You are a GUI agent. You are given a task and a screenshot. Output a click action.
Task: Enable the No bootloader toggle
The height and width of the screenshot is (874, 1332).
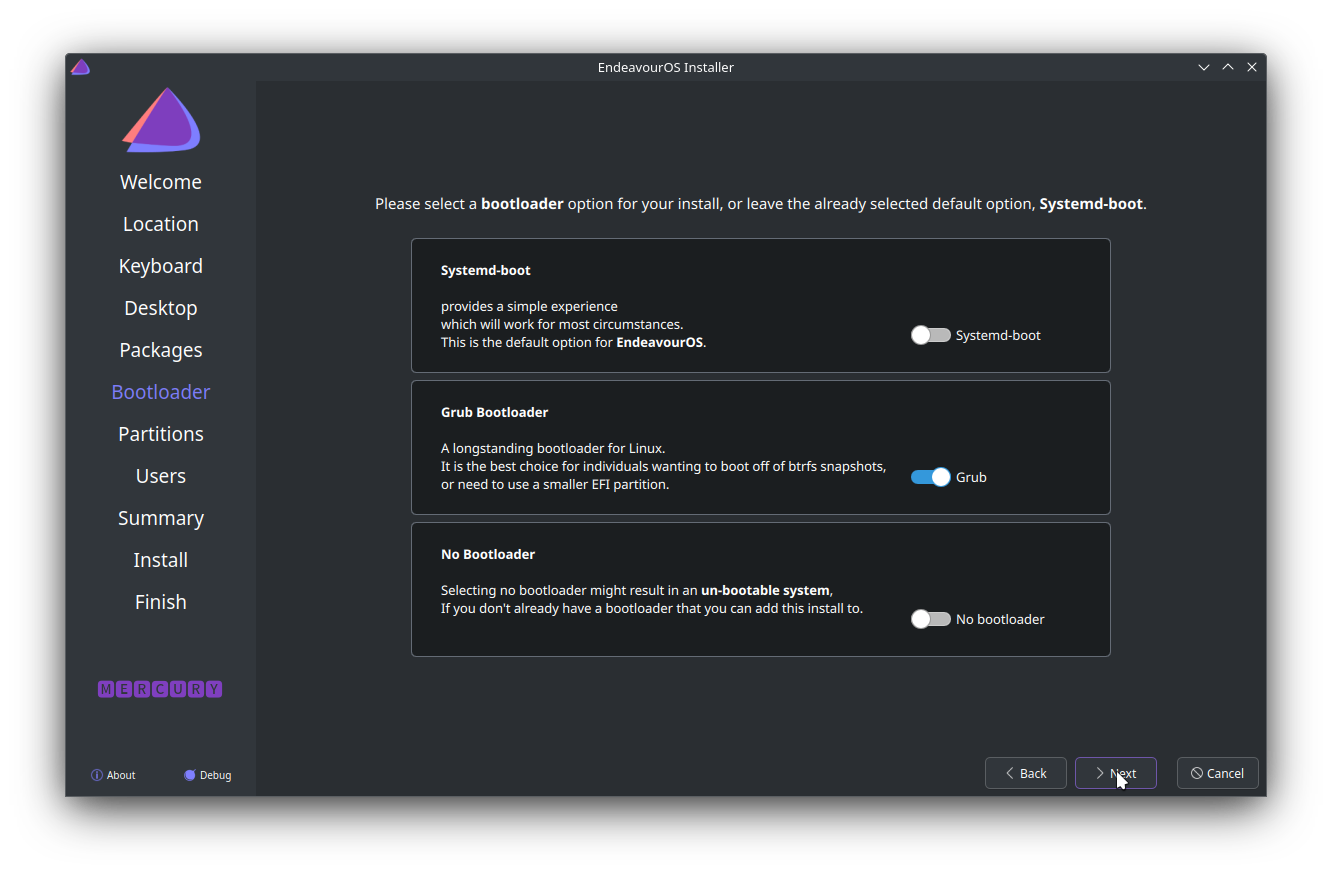[x=930, y=619]
